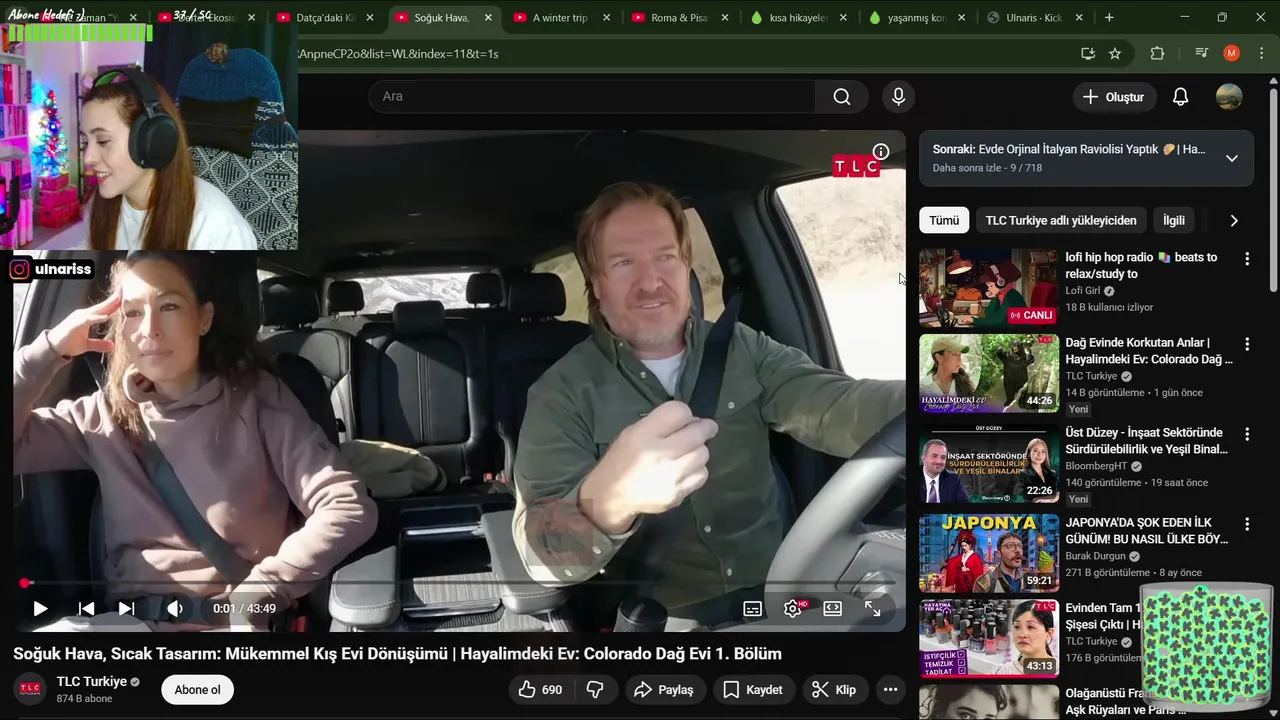This screenshot has width=1280, height=720.
Task: Mute the video volume icon
Action: pos(175,608)
